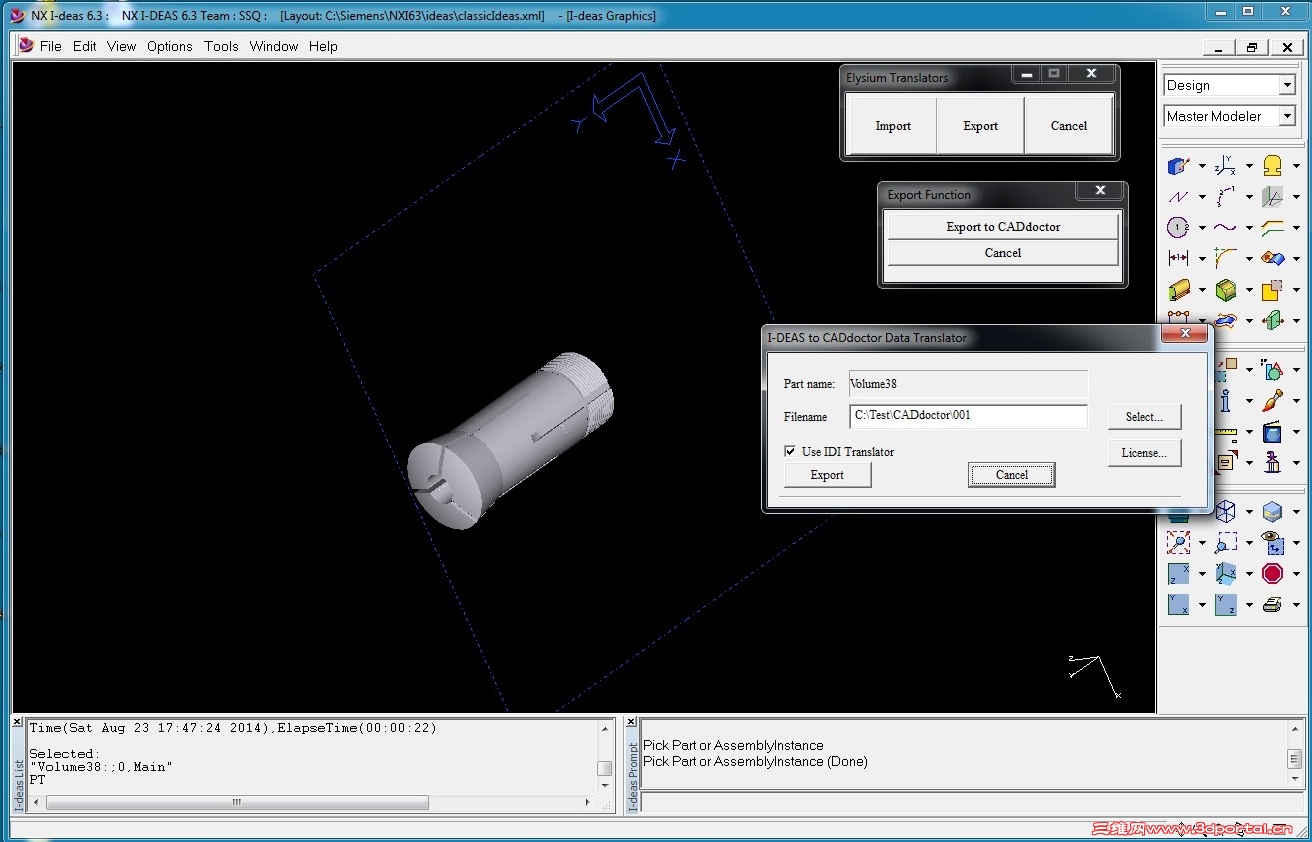The width and height of the screenshot is (1312, 842).
Task: Open the Help menu
Action: [323, 46]
